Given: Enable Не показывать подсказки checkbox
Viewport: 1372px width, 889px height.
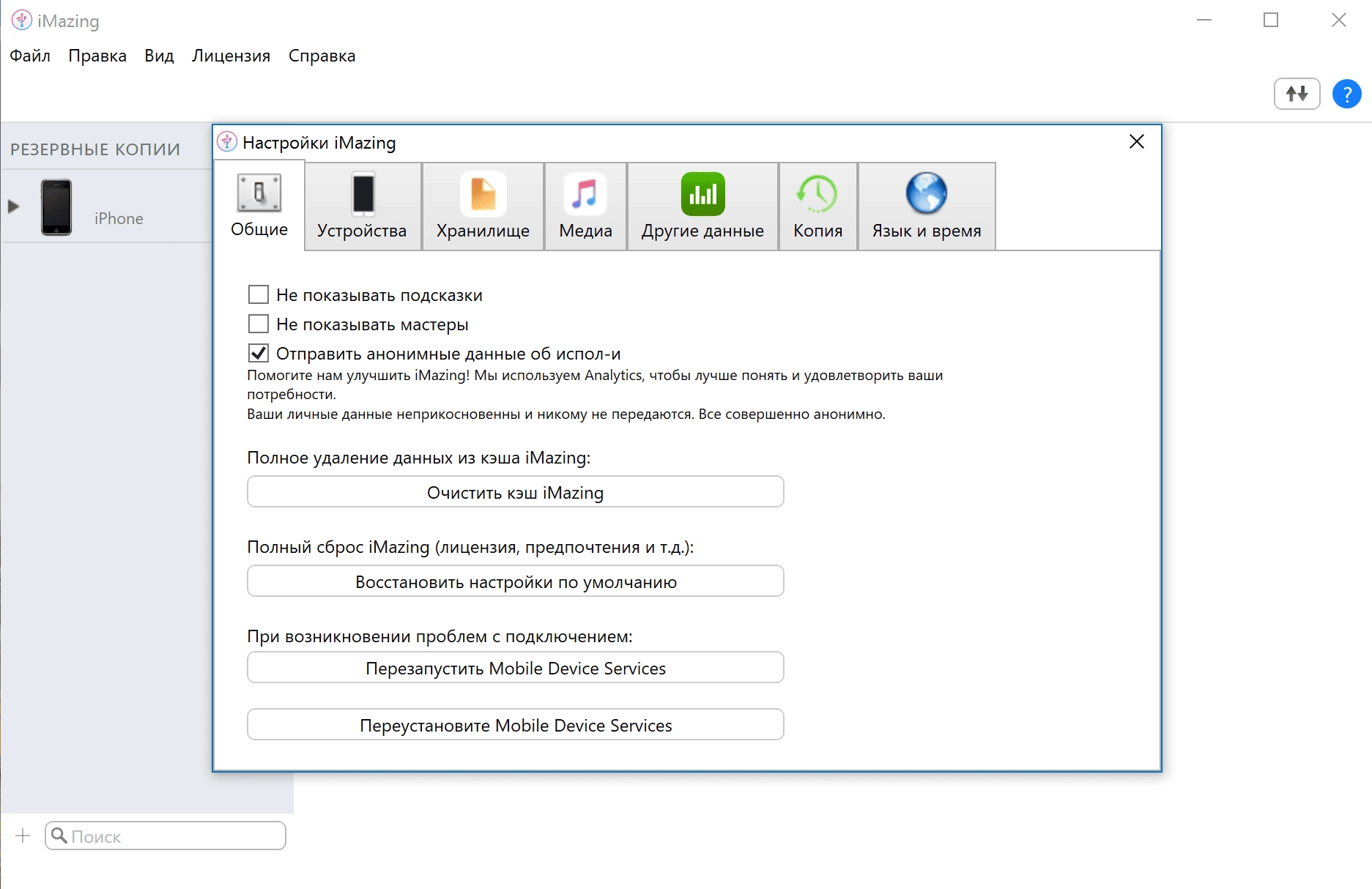Looking at the screenshot, I should 259,294.
